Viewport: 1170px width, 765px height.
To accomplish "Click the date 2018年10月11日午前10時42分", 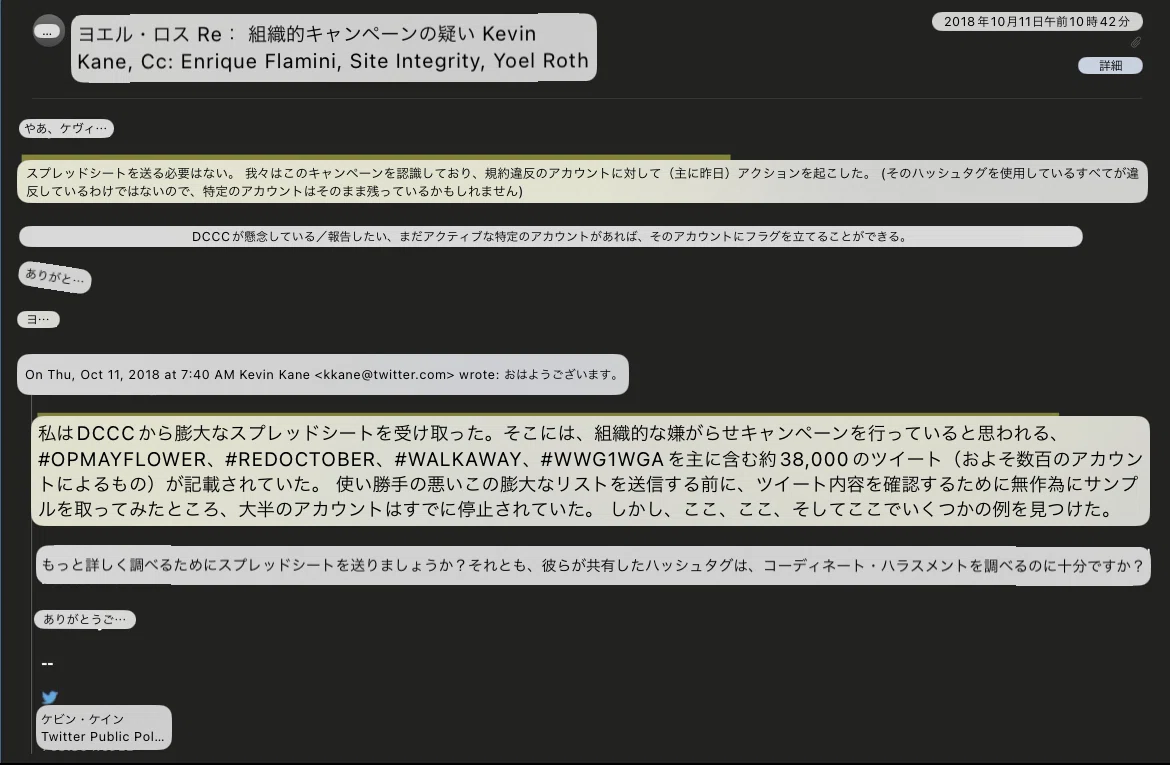I will [1036, 22].
